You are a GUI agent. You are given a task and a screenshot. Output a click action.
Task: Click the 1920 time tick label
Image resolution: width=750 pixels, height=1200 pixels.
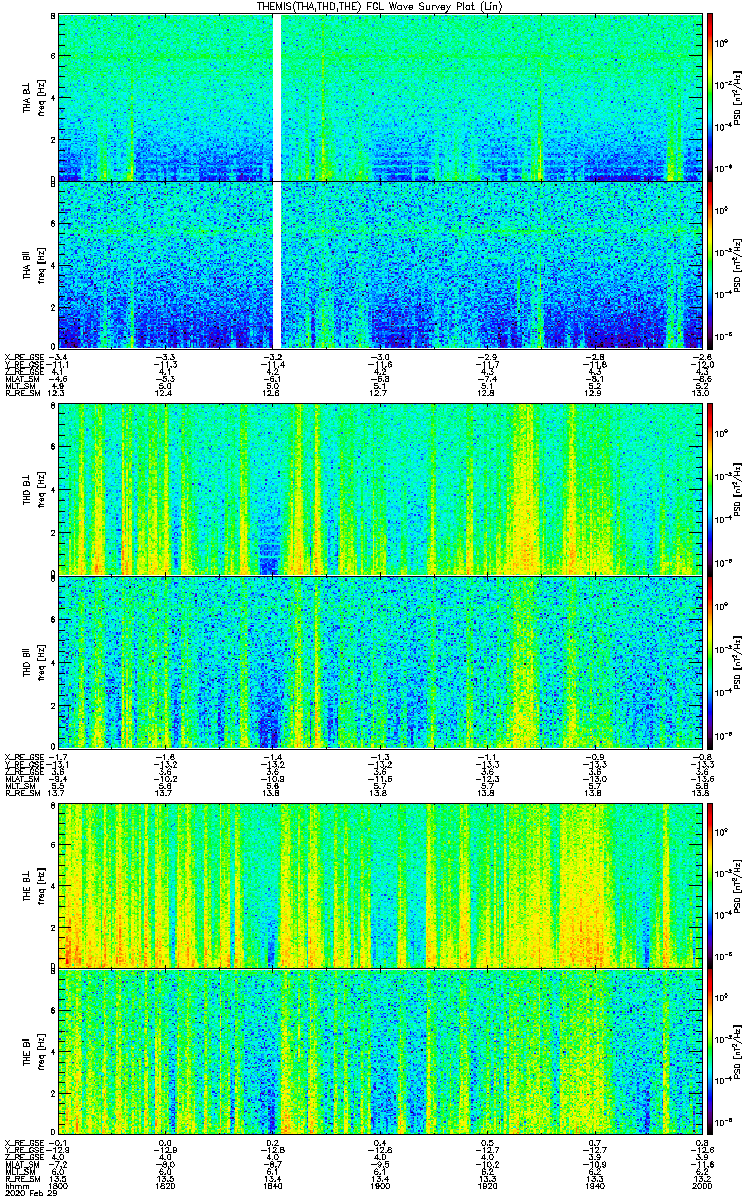[486, 1186]
